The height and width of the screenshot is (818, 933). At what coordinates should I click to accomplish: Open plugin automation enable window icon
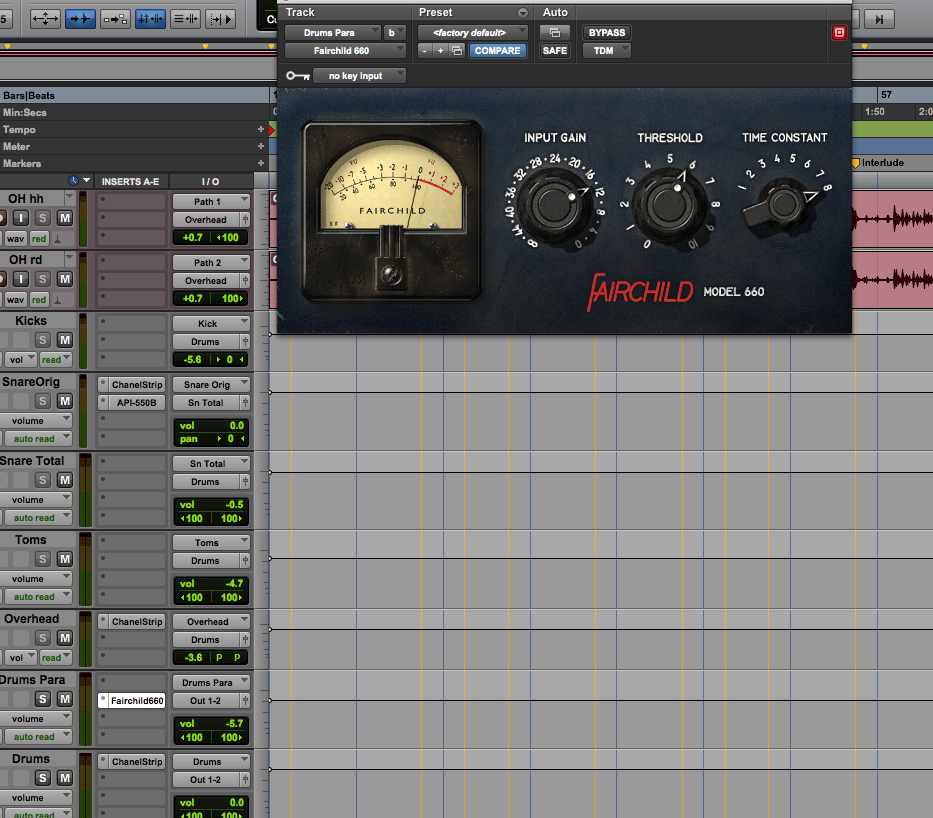click(x=555, y=33)
